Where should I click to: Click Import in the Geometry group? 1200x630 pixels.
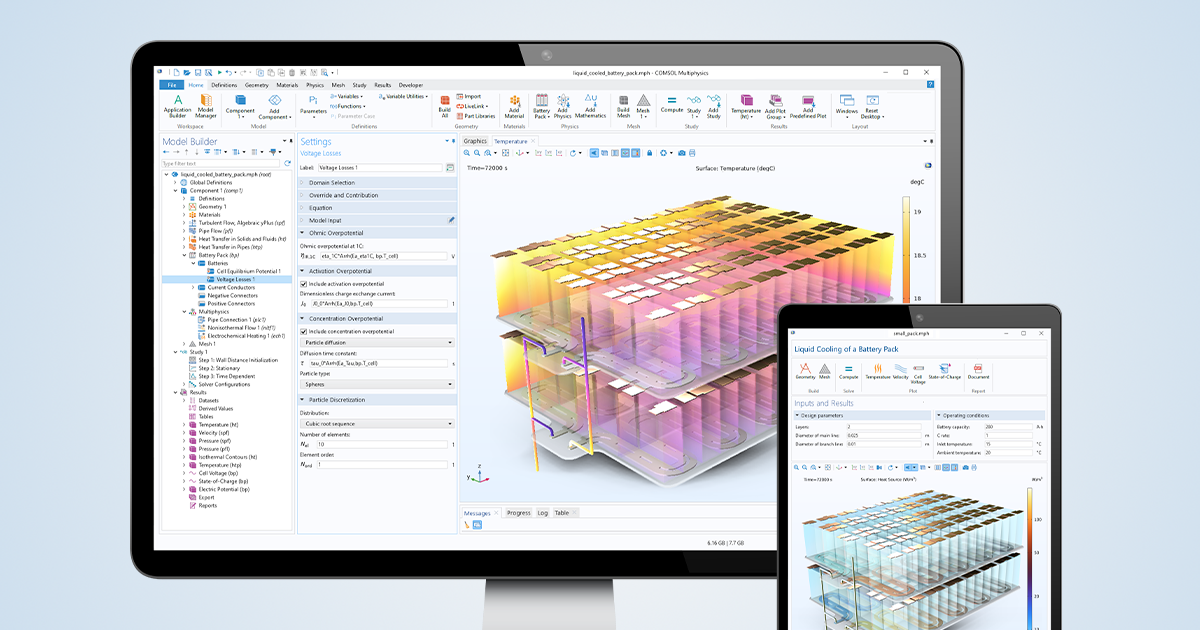click(469, 96)
